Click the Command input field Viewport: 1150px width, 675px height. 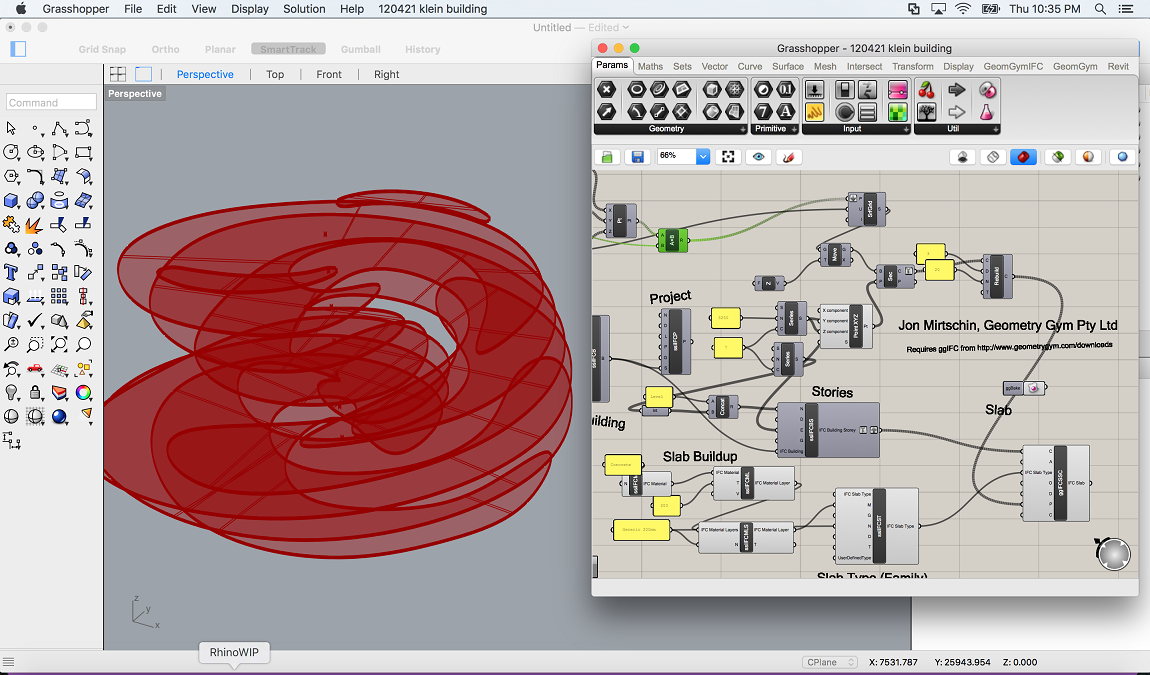point(51,102)
